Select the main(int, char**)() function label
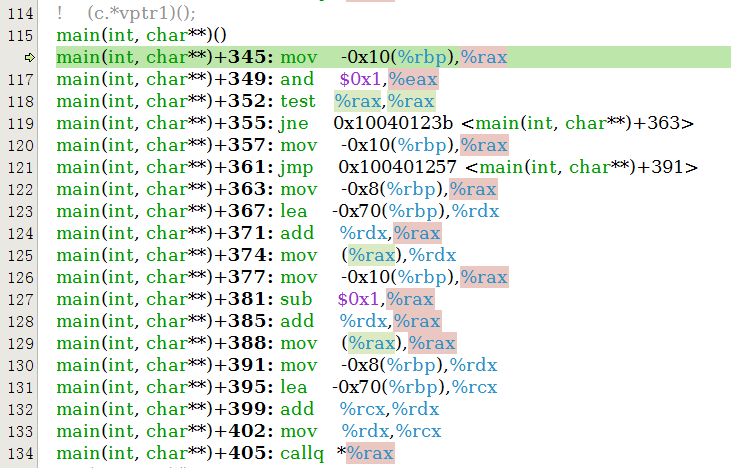The width and height of the screenshot is (731, 468). pos(142,35)
